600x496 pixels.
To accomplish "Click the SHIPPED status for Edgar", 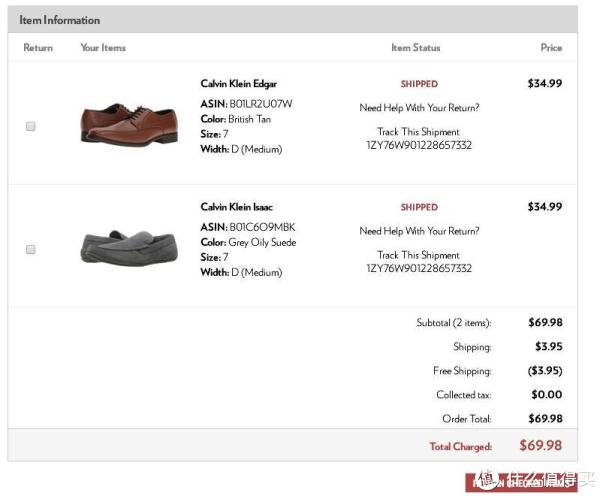I will pyautogui.click(x=419, y=84).
